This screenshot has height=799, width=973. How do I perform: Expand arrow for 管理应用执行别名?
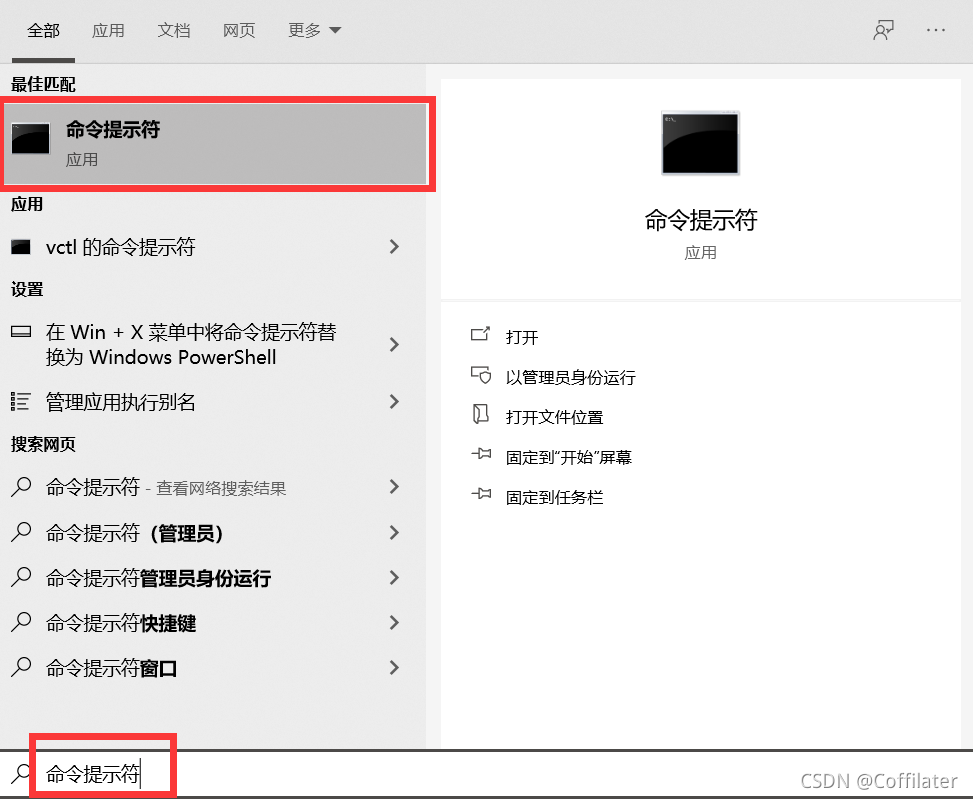click(394, 402)
